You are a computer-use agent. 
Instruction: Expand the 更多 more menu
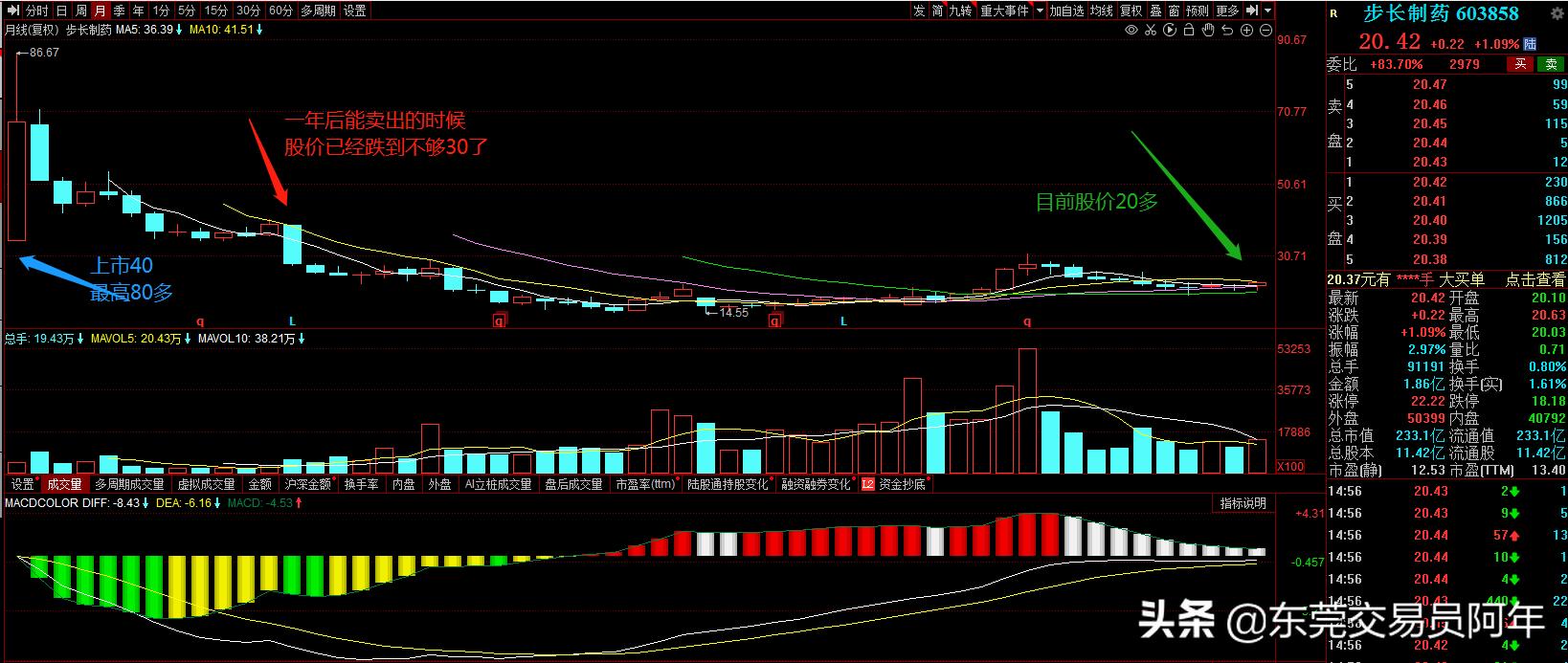pyautogui.click(x=1227, y=11)
